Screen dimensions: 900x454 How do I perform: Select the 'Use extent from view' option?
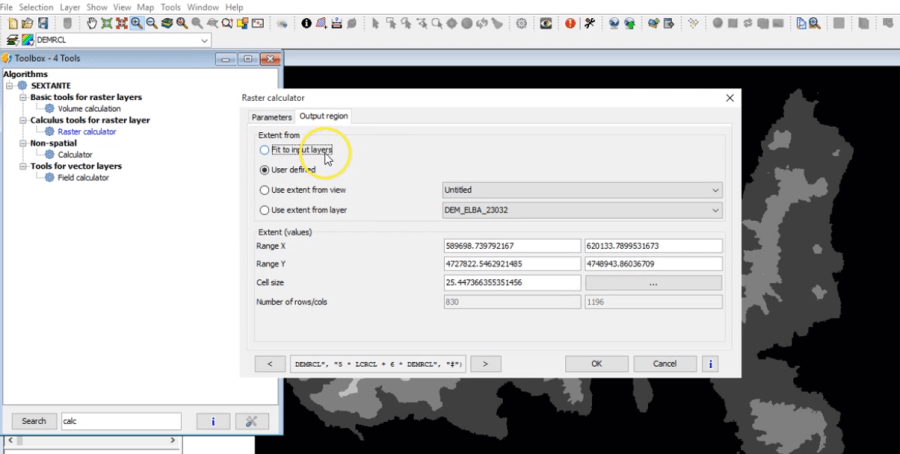tap(264, 190)
